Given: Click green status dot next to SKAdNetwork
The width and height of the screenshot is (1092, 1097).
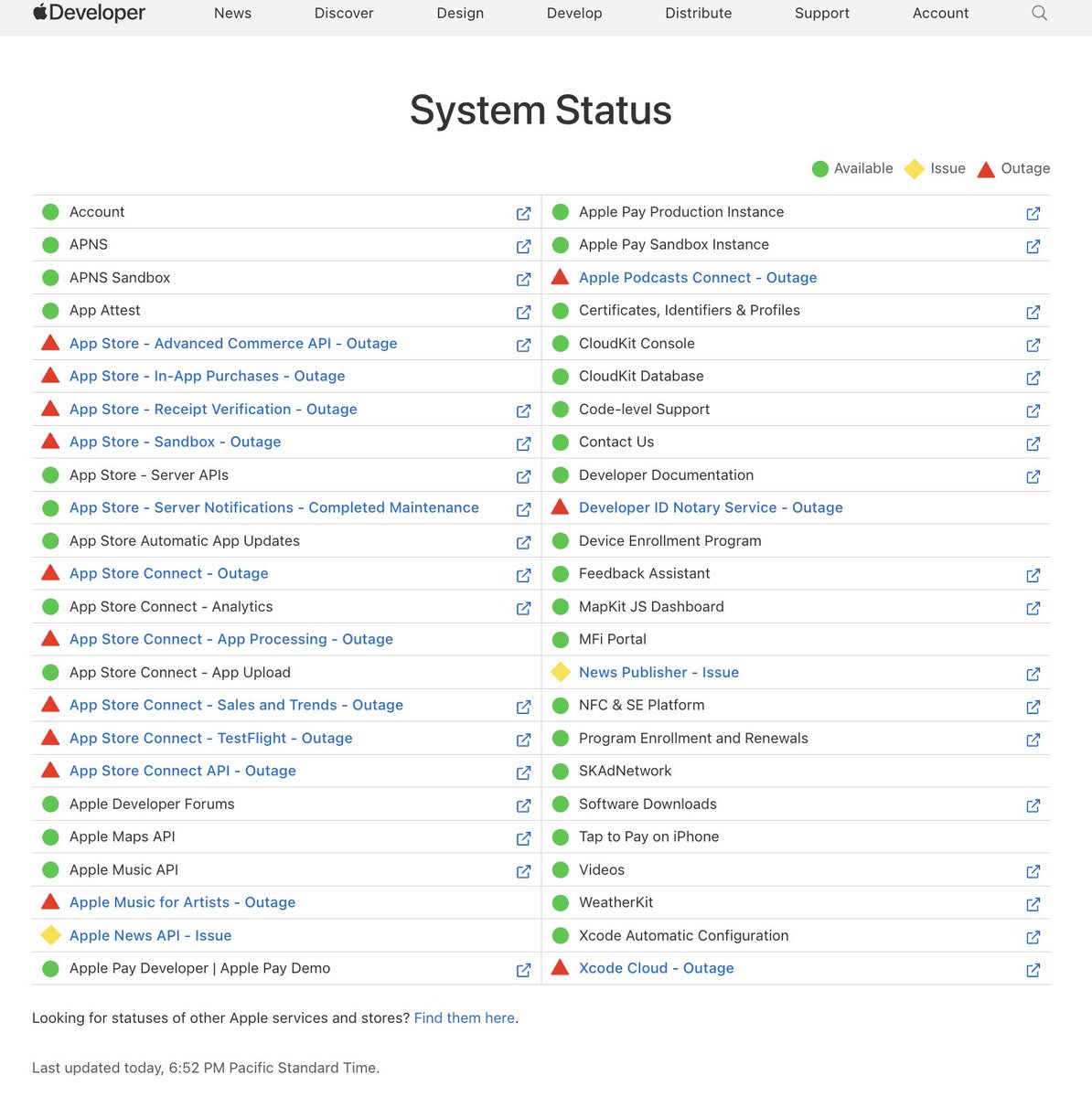Looking at the screenshot, I should point(561,771).
